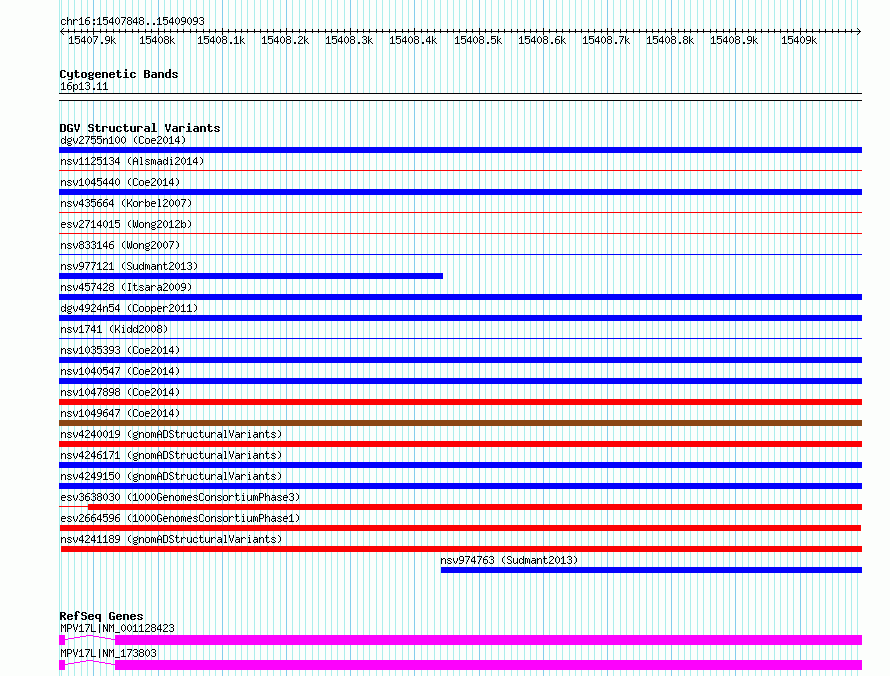890x676 pixels.
Task: Click nsv1047898 (Coe2014) label
Action: pyautogui.click(x=120, y=392)
